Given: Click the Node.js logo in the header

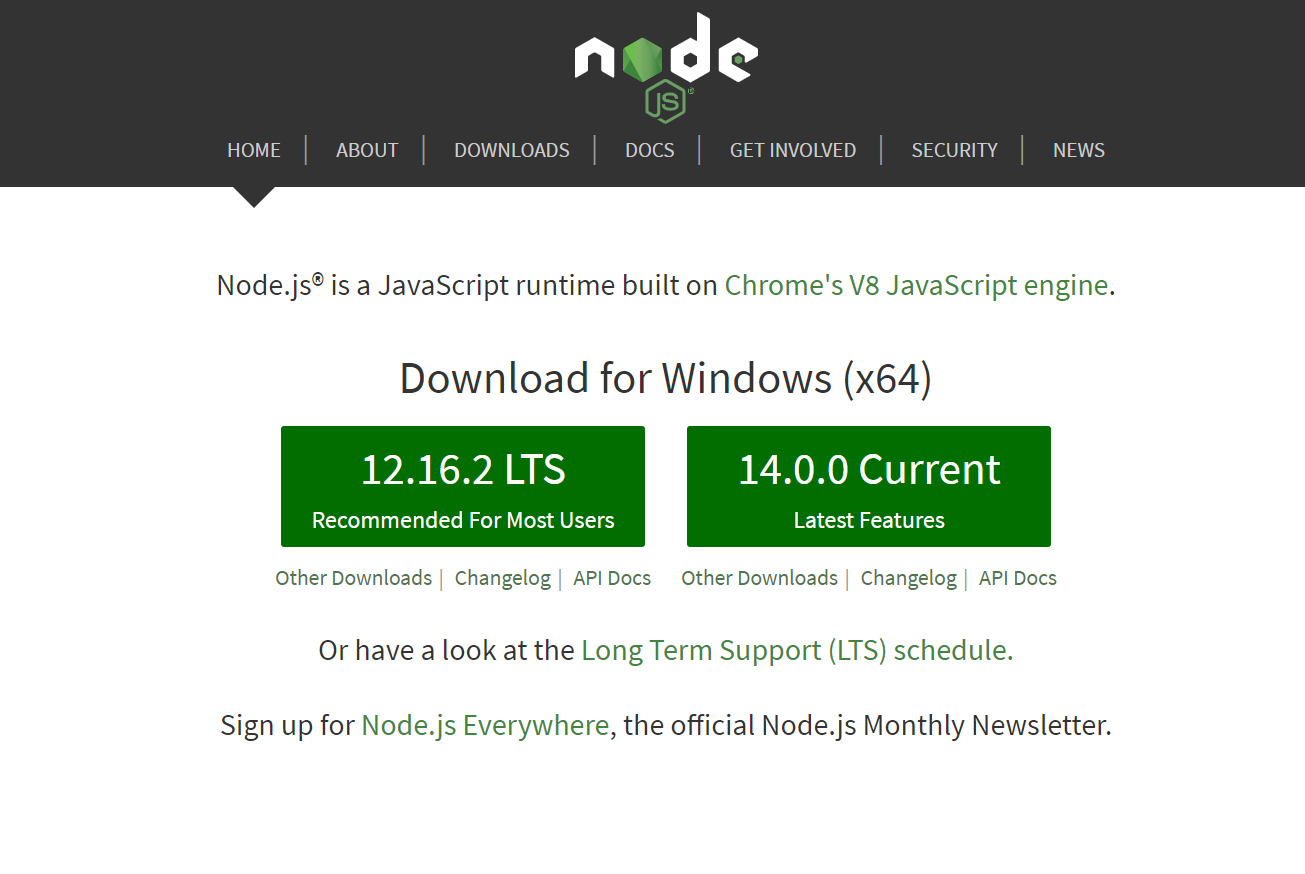Looking at the screenshot, I should point(666,66).
